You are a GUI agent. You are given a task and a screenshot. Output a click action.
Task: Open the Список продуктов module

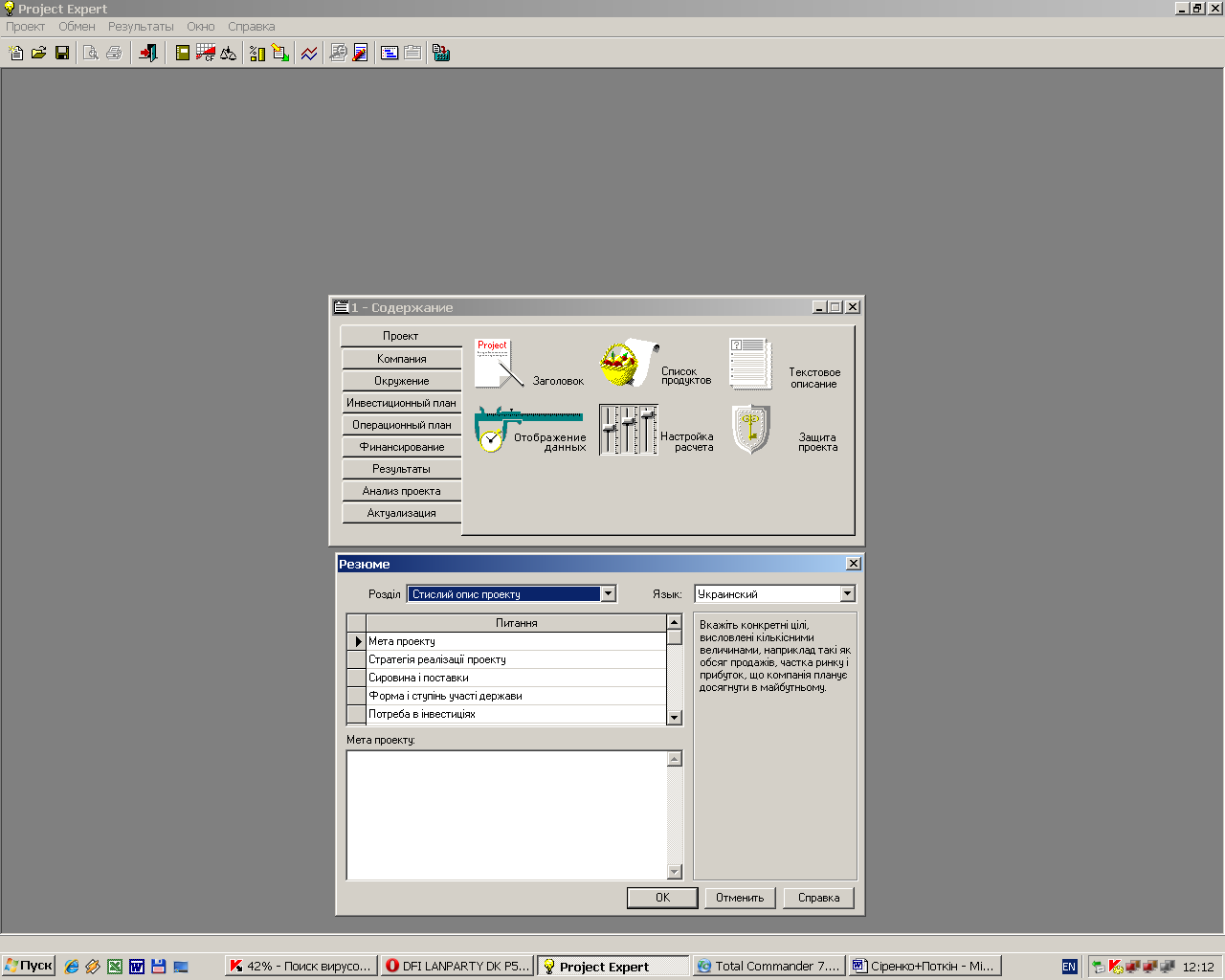coord(656,365)
